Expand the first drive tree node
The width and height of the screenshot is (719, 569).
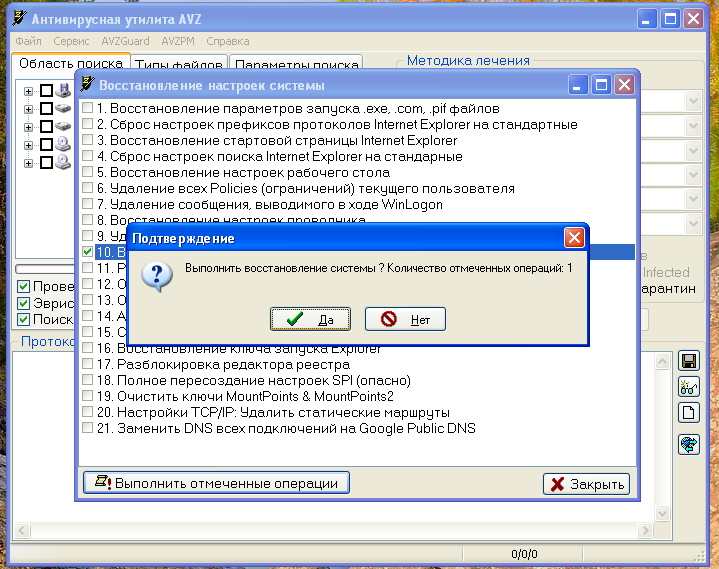28,91
